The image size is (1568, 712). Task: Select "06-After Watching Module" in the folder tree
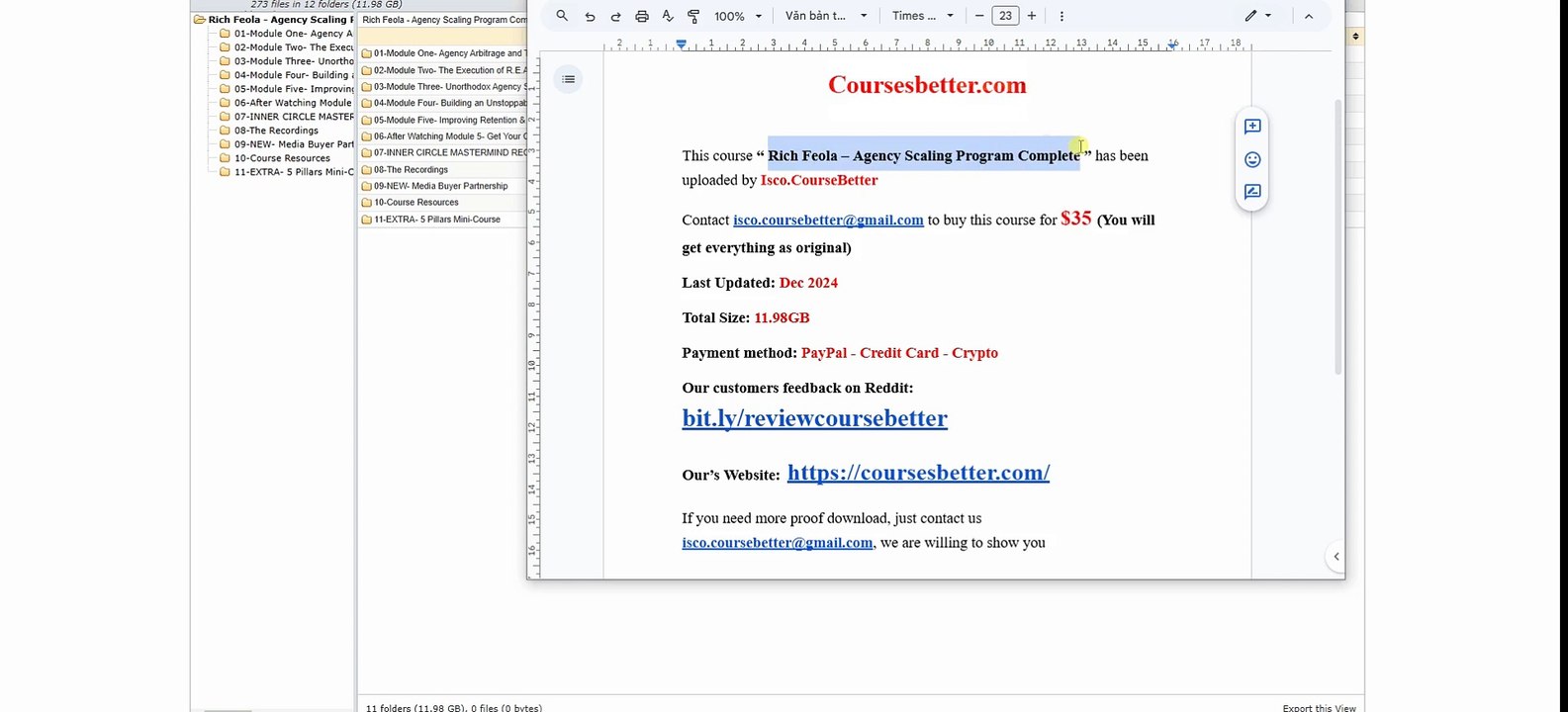click(288, 103)
